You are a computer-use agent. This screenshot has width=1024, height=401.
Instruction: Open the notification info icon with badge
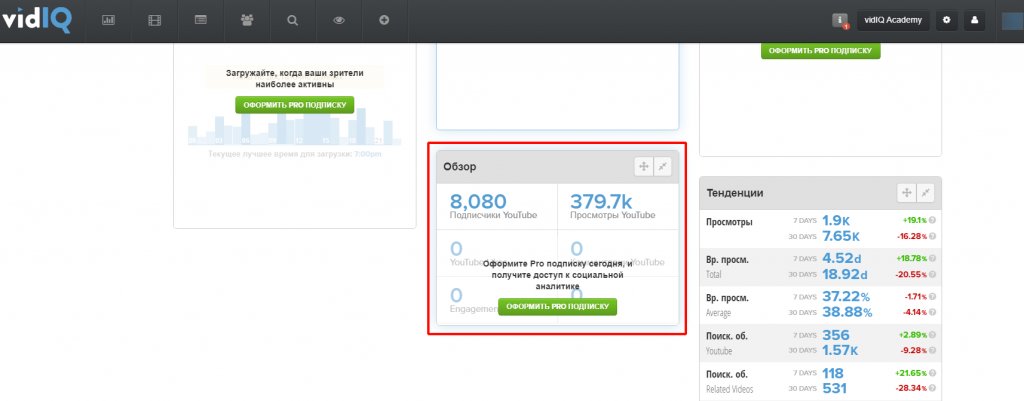coord(840,20)
